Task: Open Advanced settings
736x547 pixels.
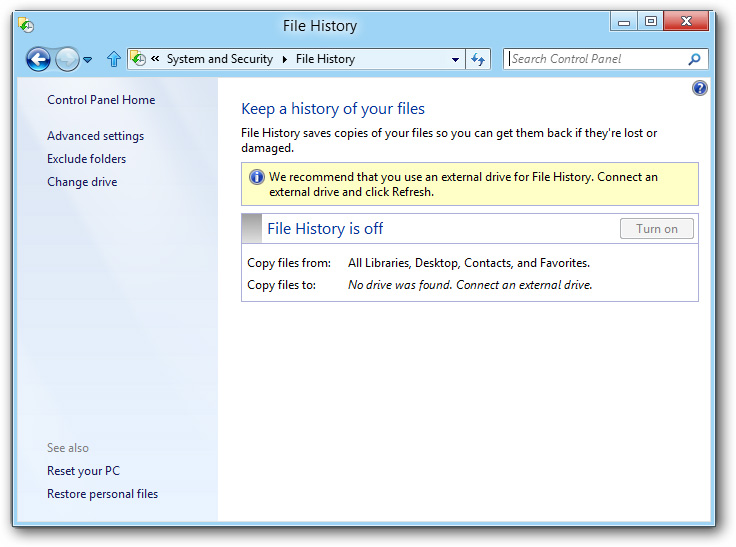Action: pyautogui.click(x=95, y=136)
